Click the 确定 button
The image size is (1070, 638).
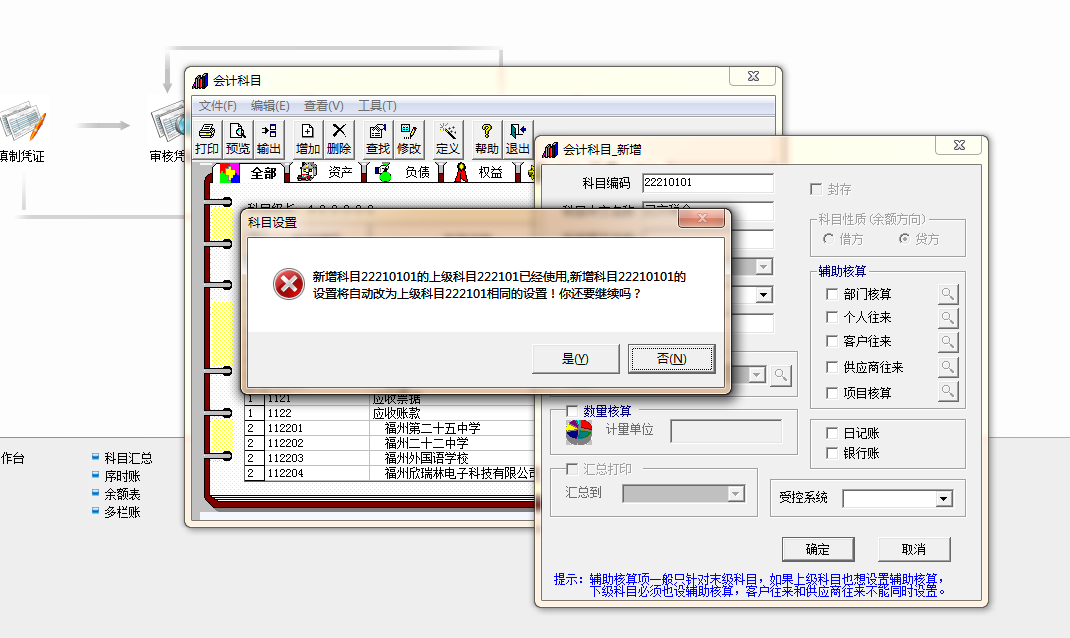tap(818, 549)
